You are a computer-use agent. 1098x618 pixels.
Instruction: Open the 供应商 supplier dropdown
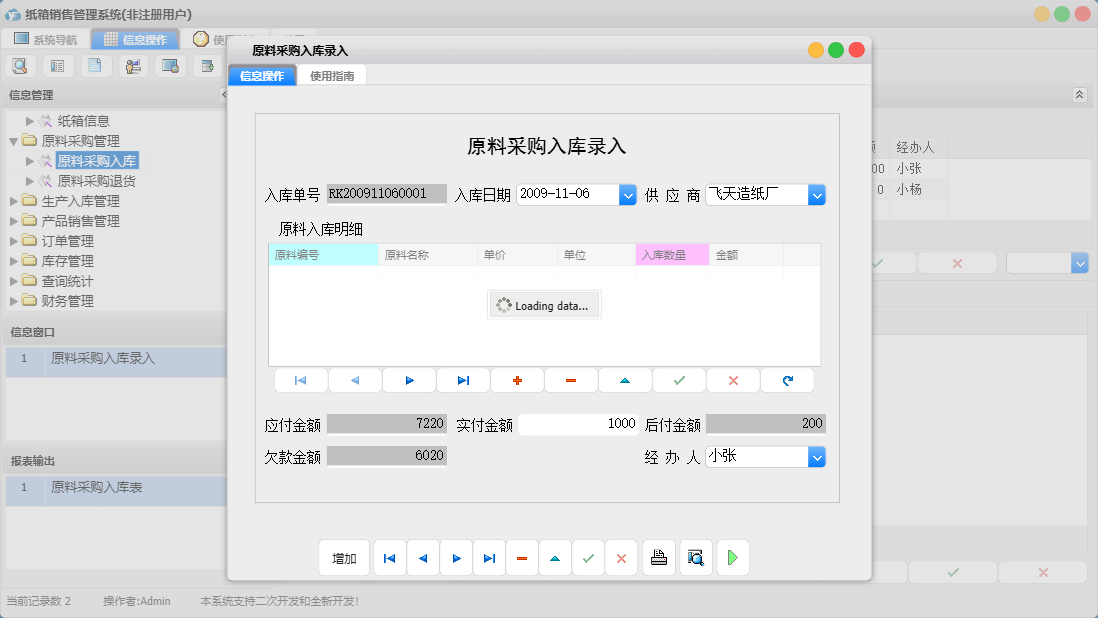click(818, 195)
